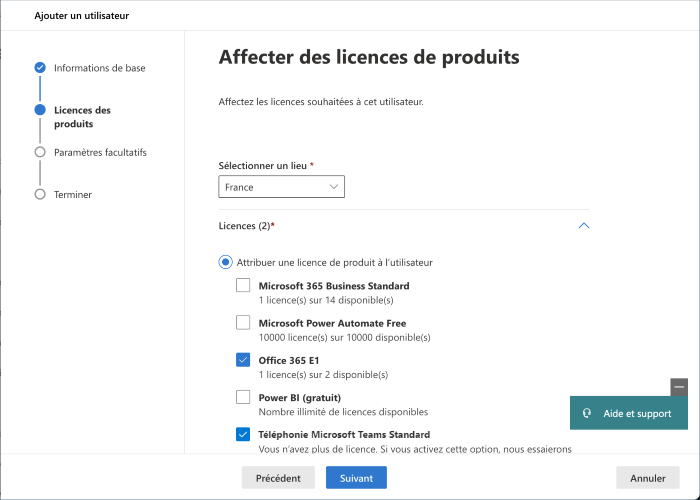
Task: Click the Office 365 E1 label
Action: pos(289,360)
